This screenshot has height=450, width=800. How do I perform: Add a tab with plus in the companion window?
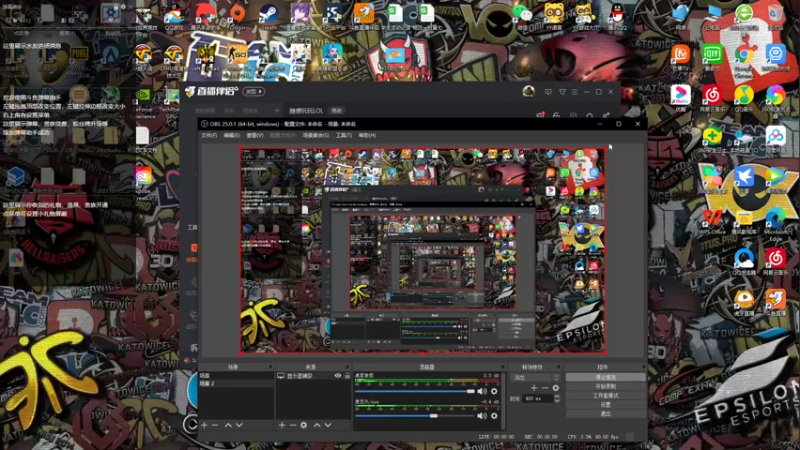[x=277, y=111]
